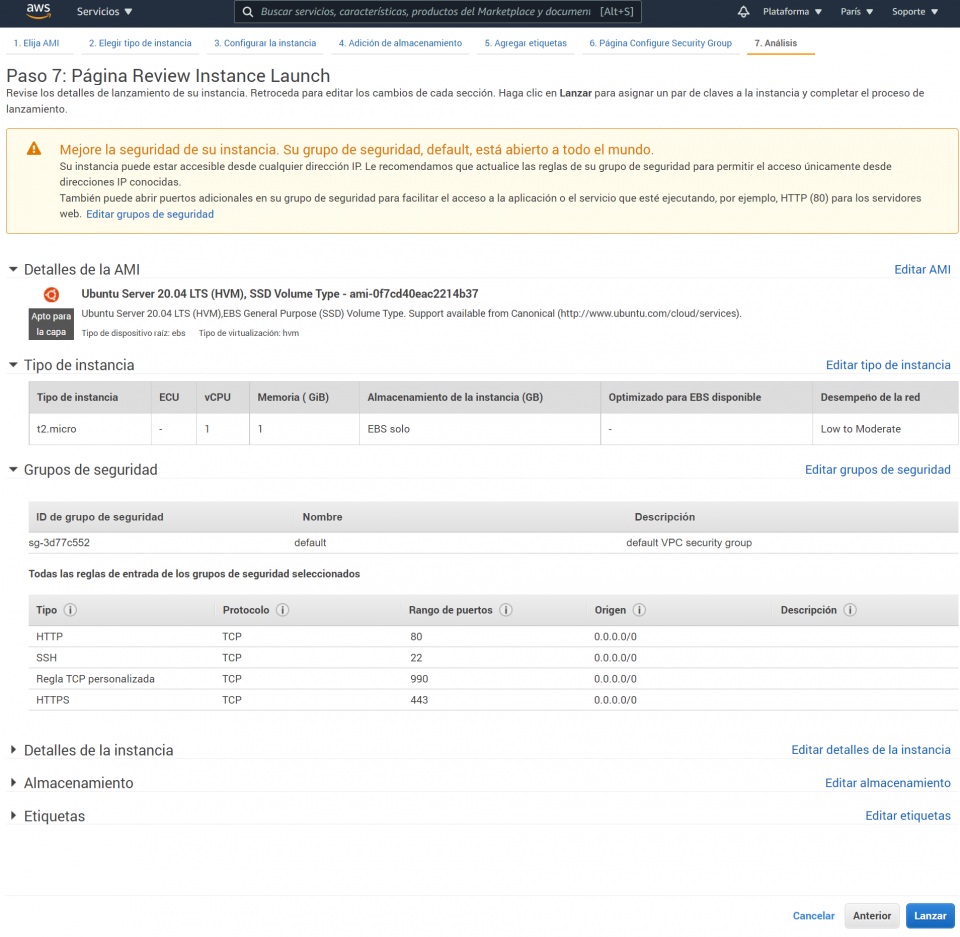Select step 7. Análisis tab

(776, 43)
